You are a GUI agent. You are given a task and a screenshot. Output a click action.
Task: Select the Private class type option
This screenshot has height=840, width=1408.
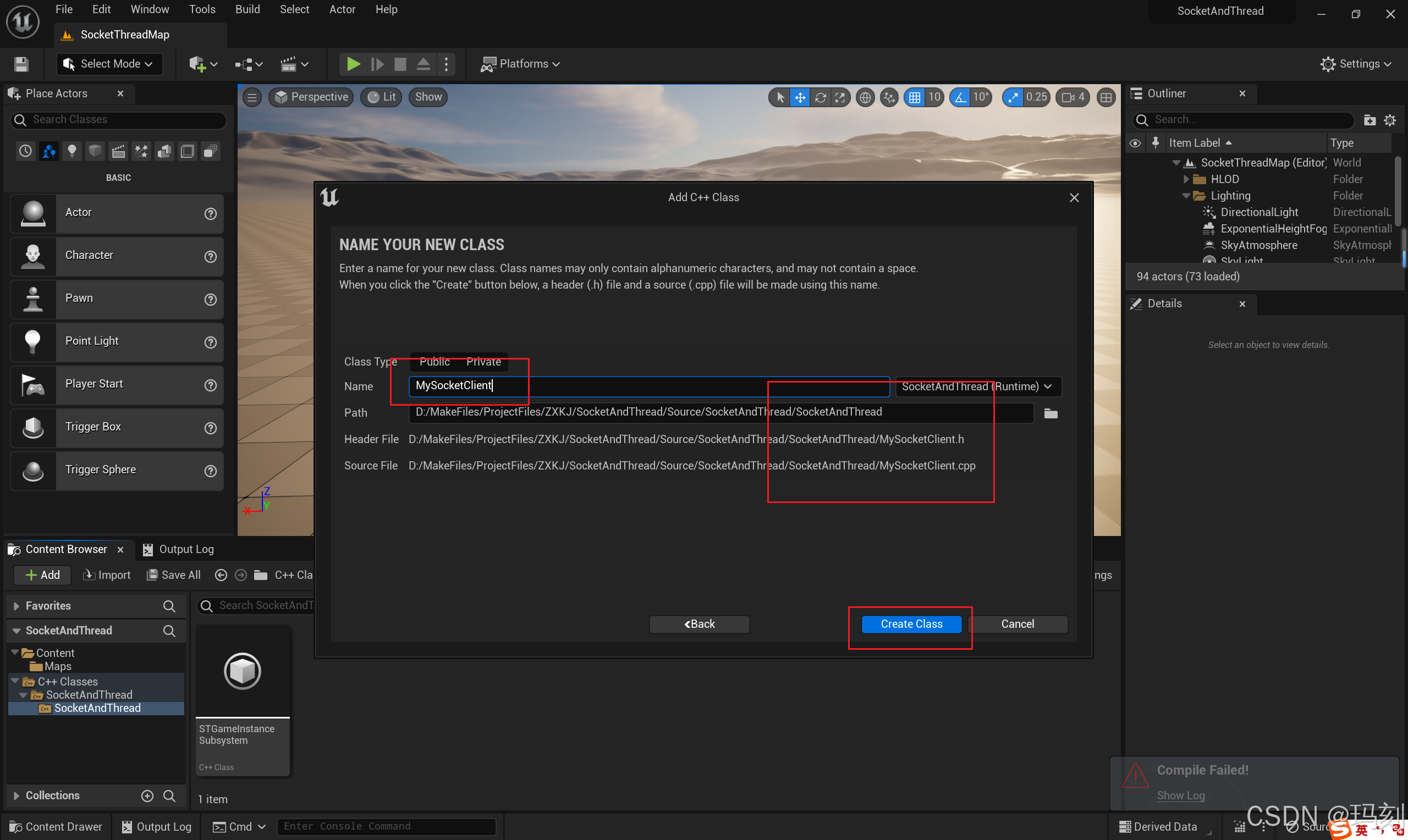483,362
